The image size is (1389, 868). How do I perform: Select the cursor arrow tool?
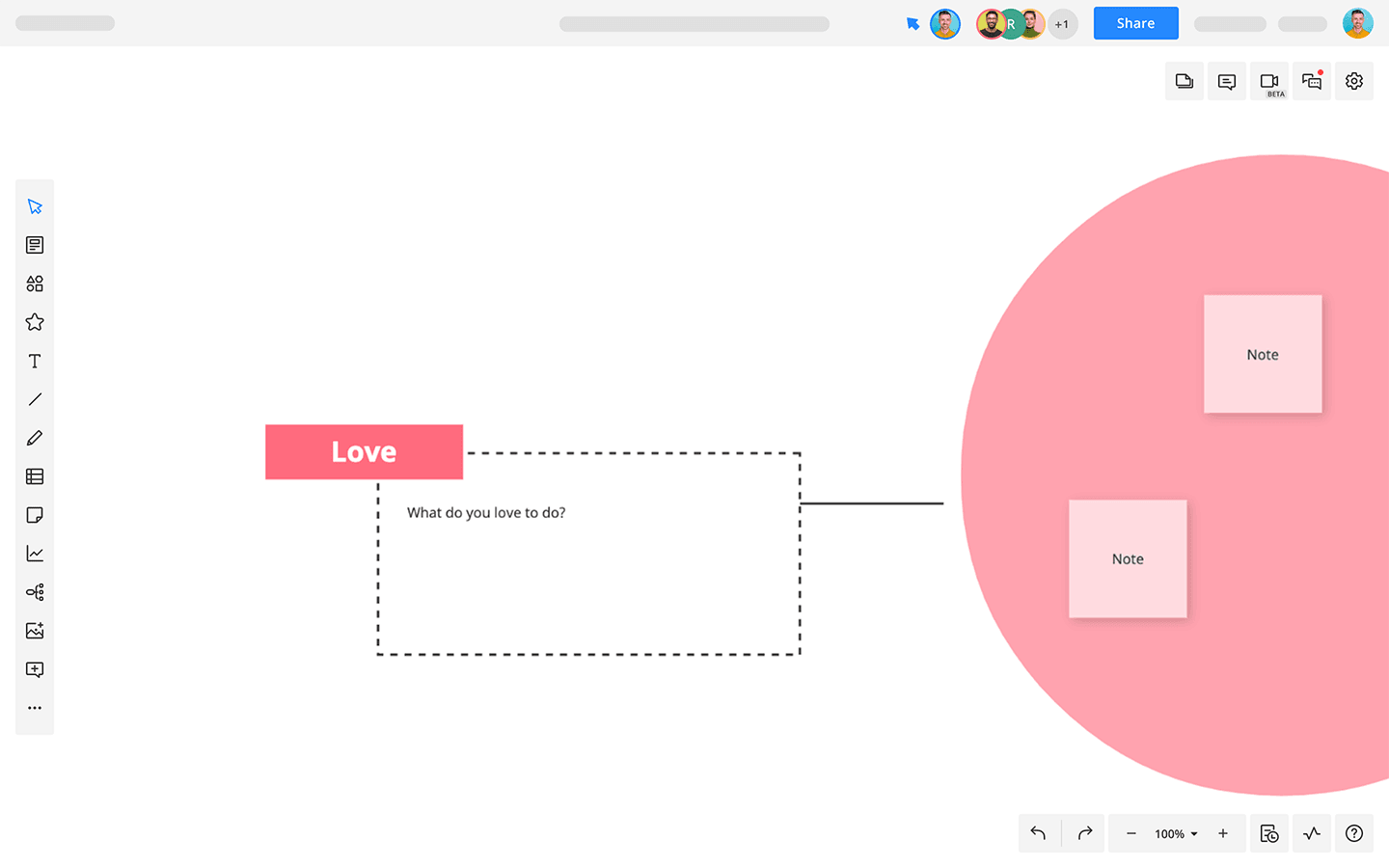pos(35,206)
